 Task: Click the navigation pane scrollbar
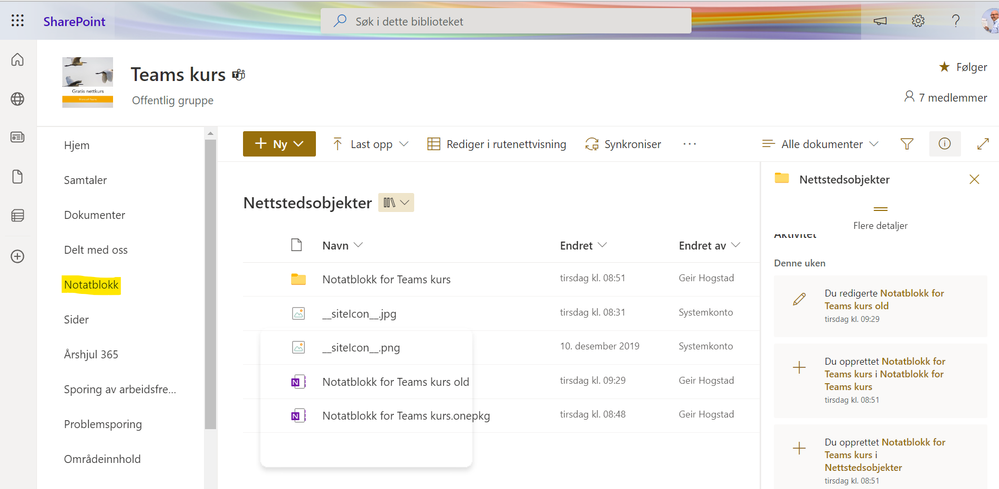210,283
